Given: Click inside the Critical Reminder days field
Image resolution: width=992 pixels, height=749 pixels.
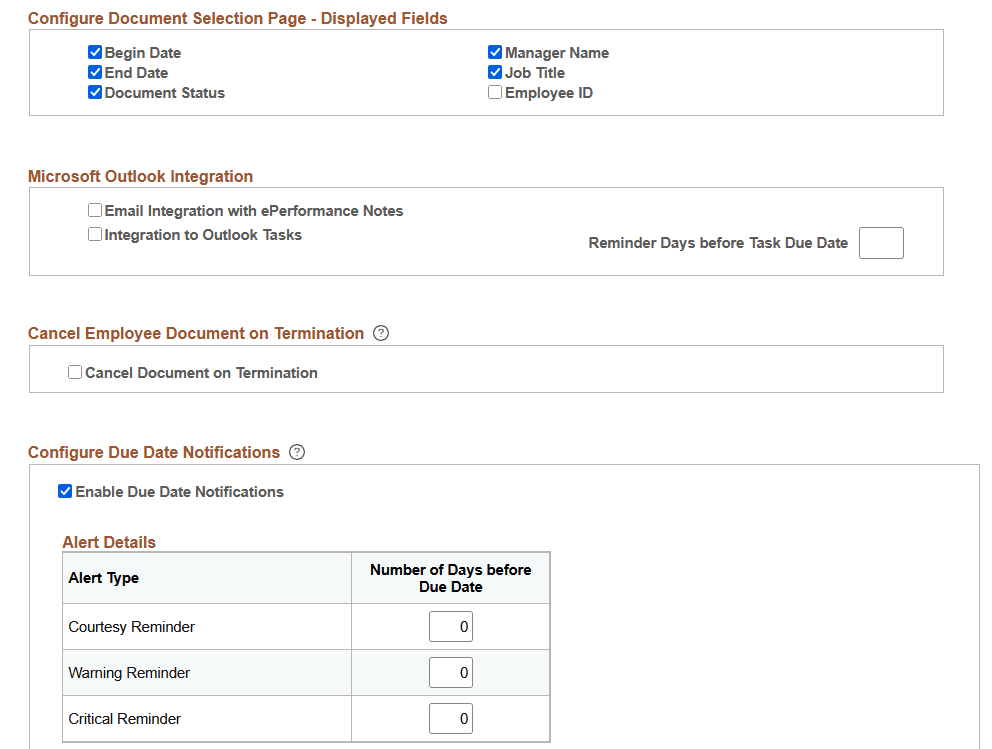Looking at the screenshot, I should (x=450, y=718).
